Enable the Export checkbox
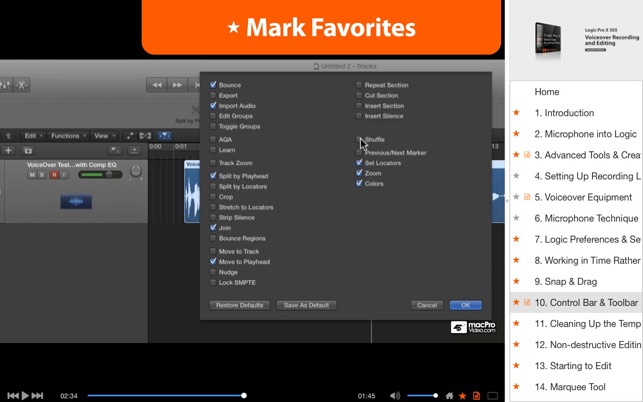This screenshot has height=402, width=643. [x=213, y=95]
